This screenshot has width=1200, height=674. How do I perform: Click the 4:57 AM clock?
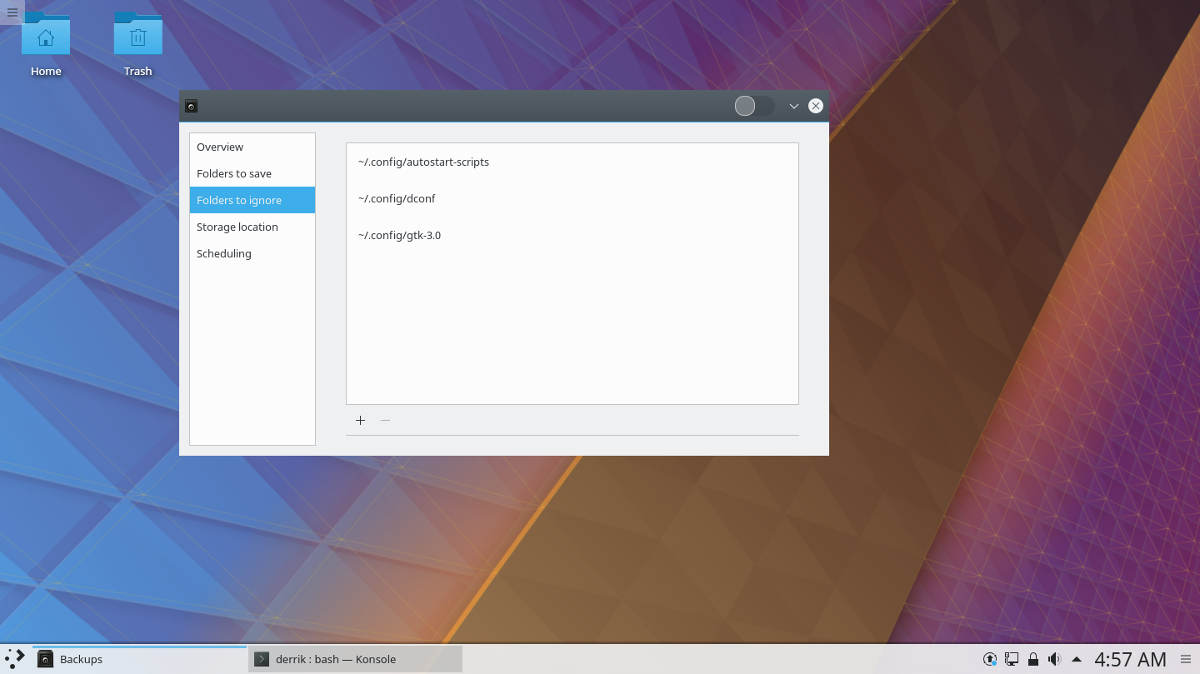point(1130,659)
